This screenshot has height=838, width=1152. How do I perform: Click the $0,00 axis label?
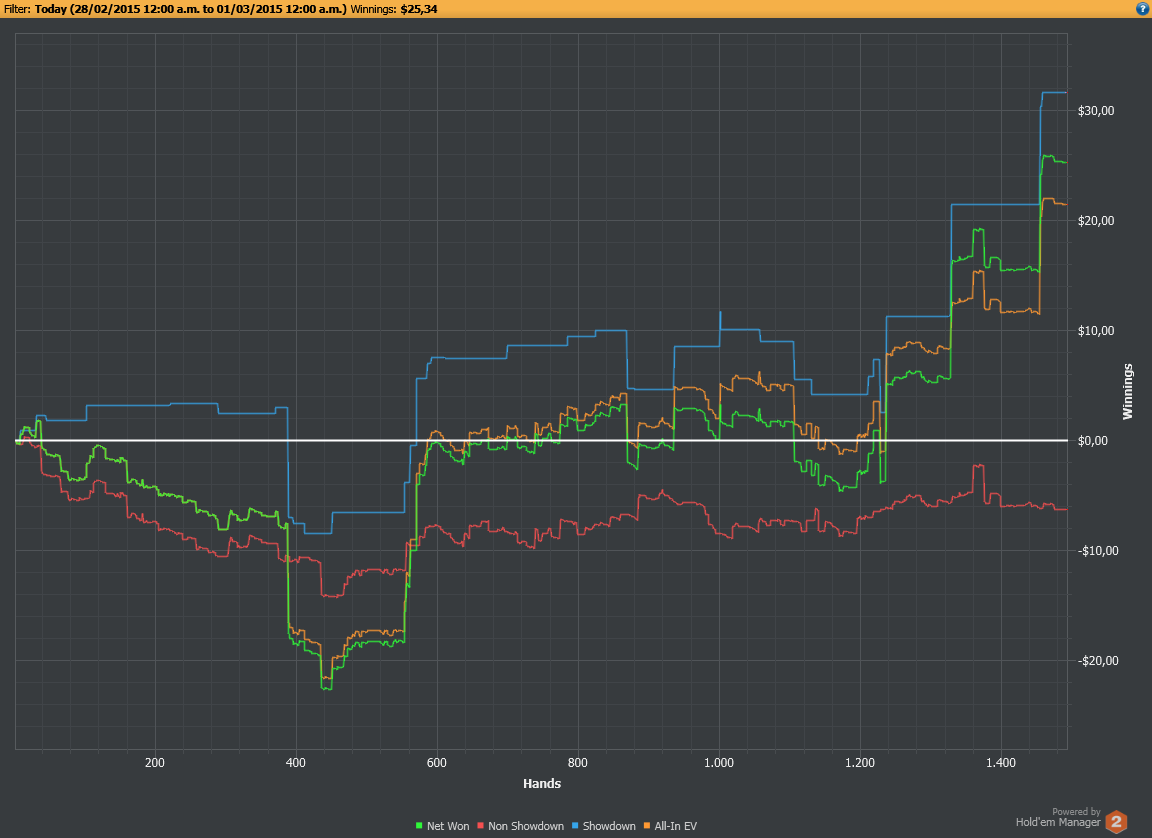click(1093, 441)
